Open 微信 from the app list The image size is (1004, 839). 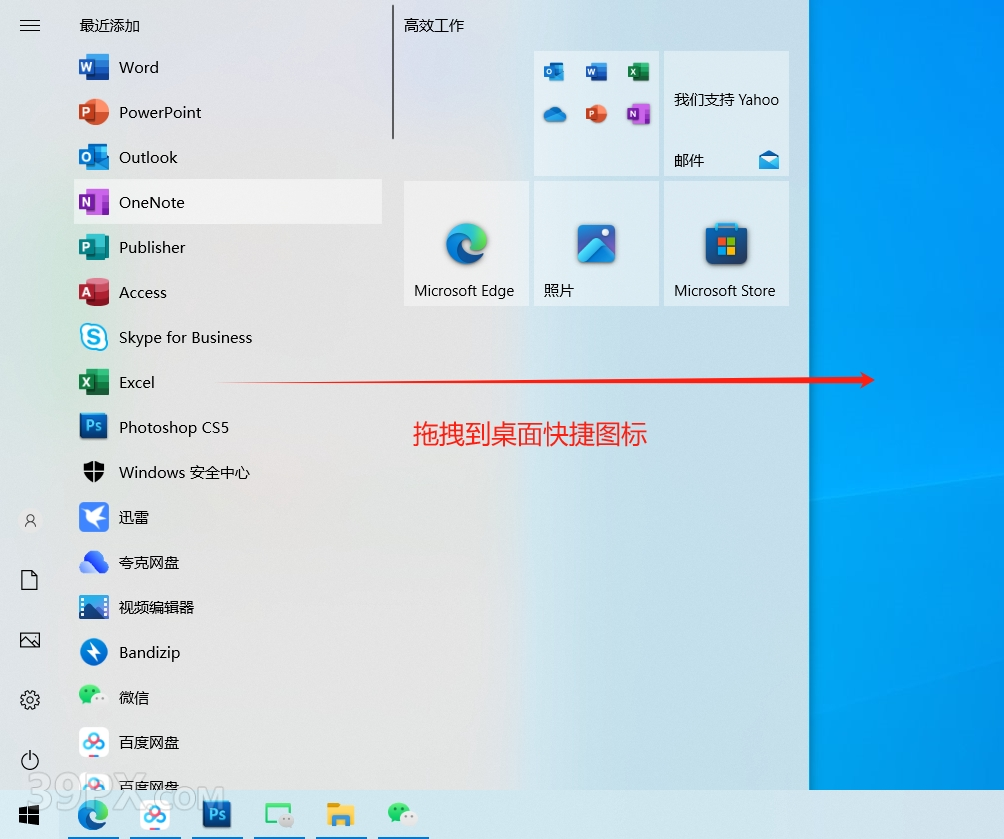227,697
